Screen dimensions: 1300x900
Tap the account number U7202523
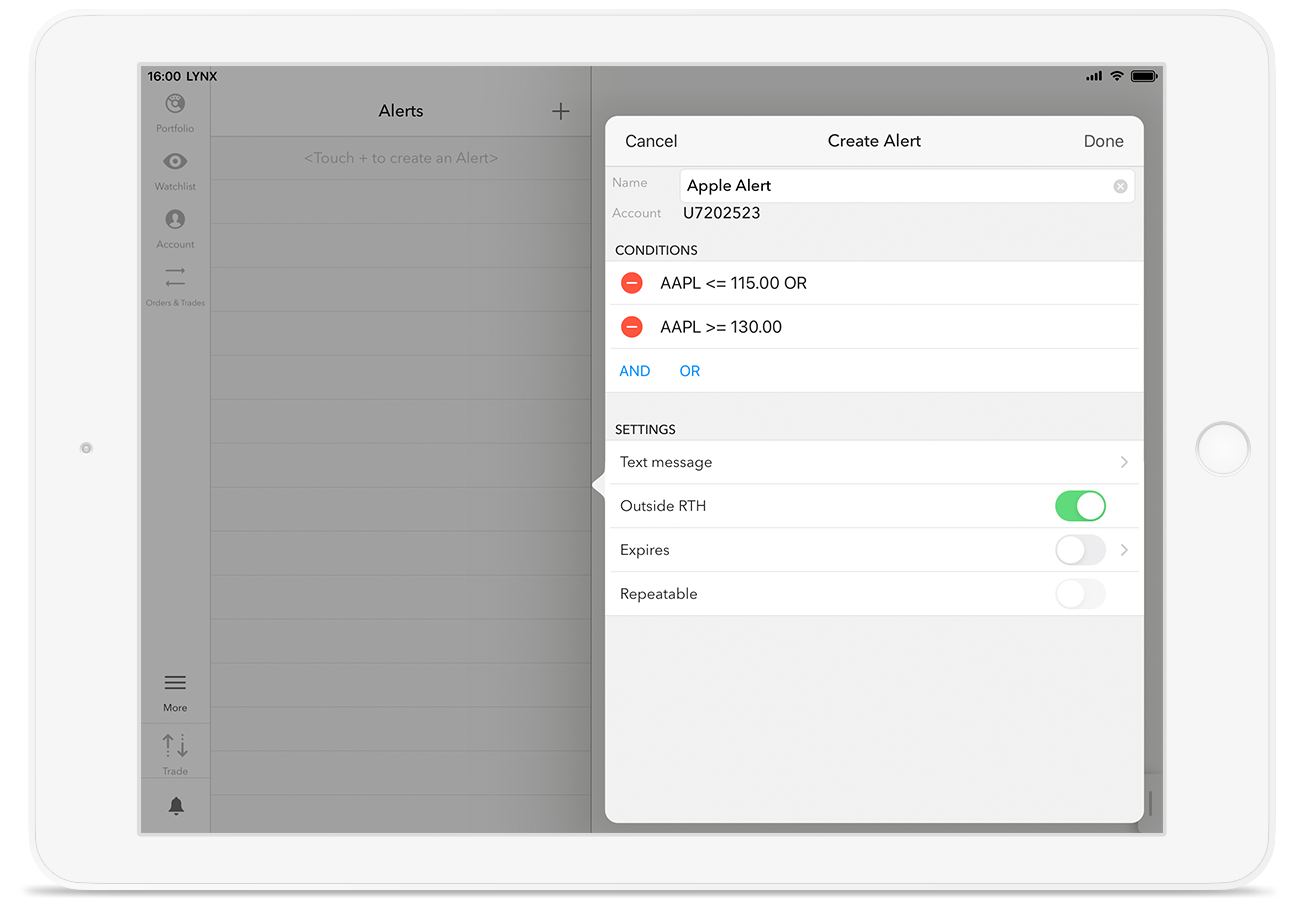pos(722,213)
